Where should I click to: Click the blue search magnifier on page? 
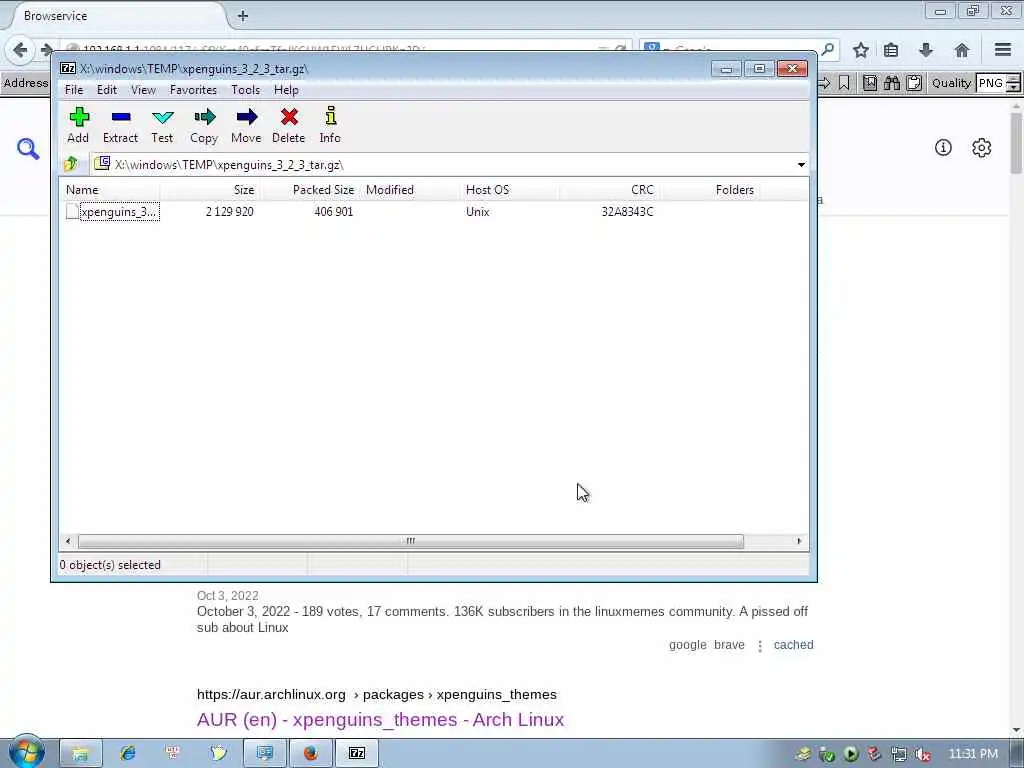point(28,149)
